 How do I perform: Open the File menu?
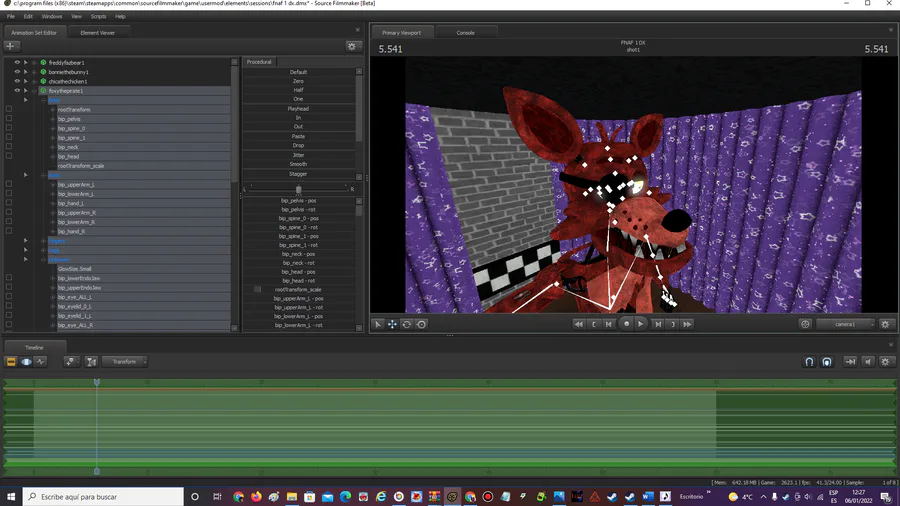(11, 17)
